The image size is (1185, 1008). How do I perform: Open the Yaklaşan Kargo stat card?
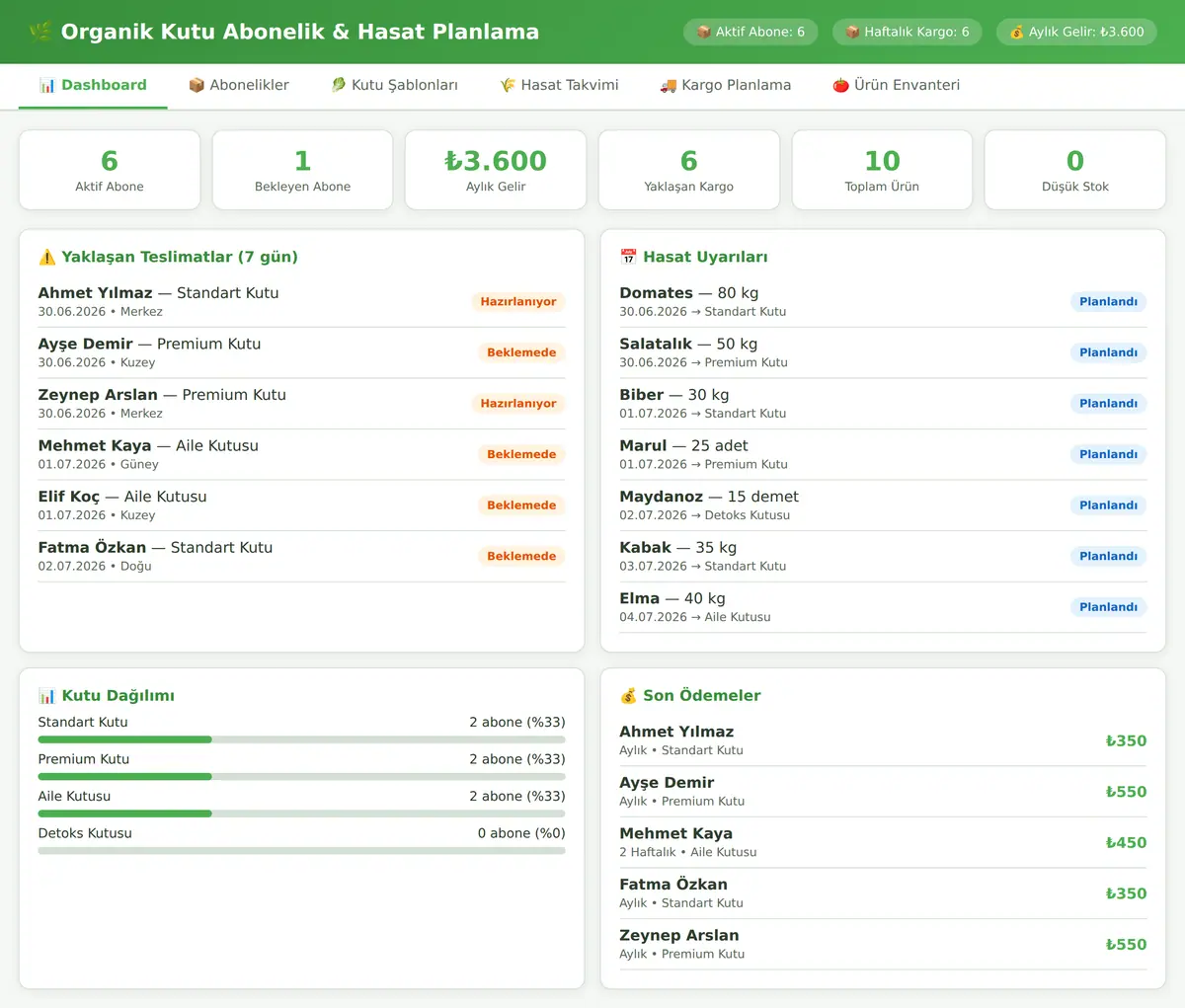(689, 170)
